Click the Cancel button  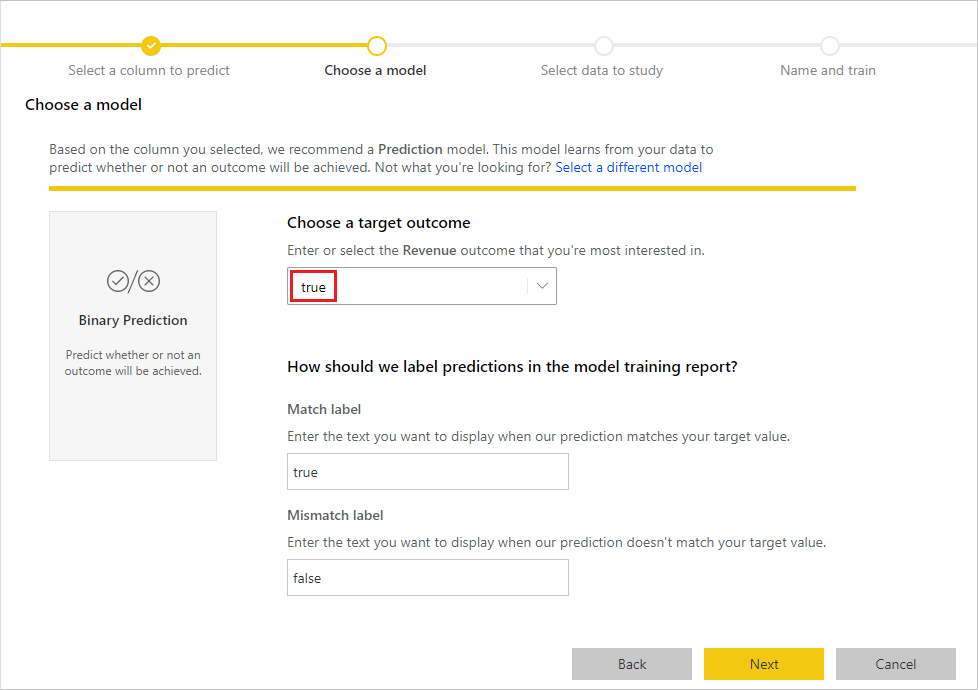point(896,664)
